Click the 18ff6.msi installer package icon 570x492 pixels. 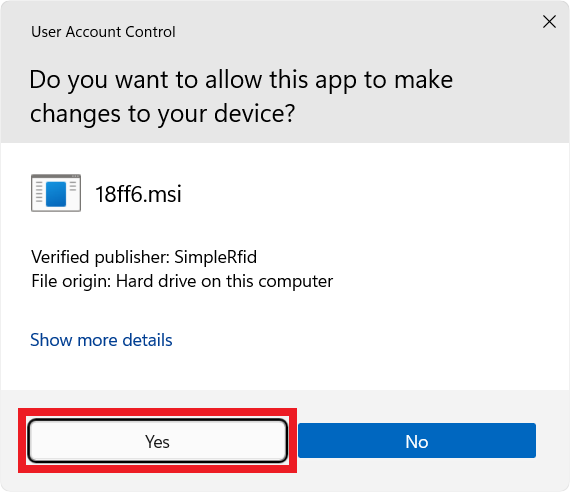56,193
